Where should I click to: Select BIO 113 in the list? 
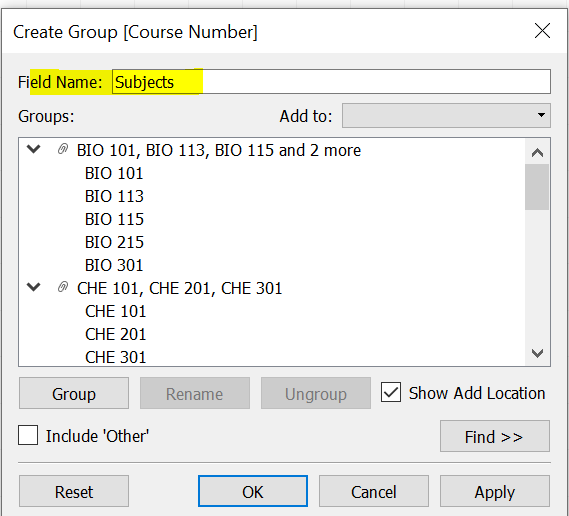click(x=114, y=196)
